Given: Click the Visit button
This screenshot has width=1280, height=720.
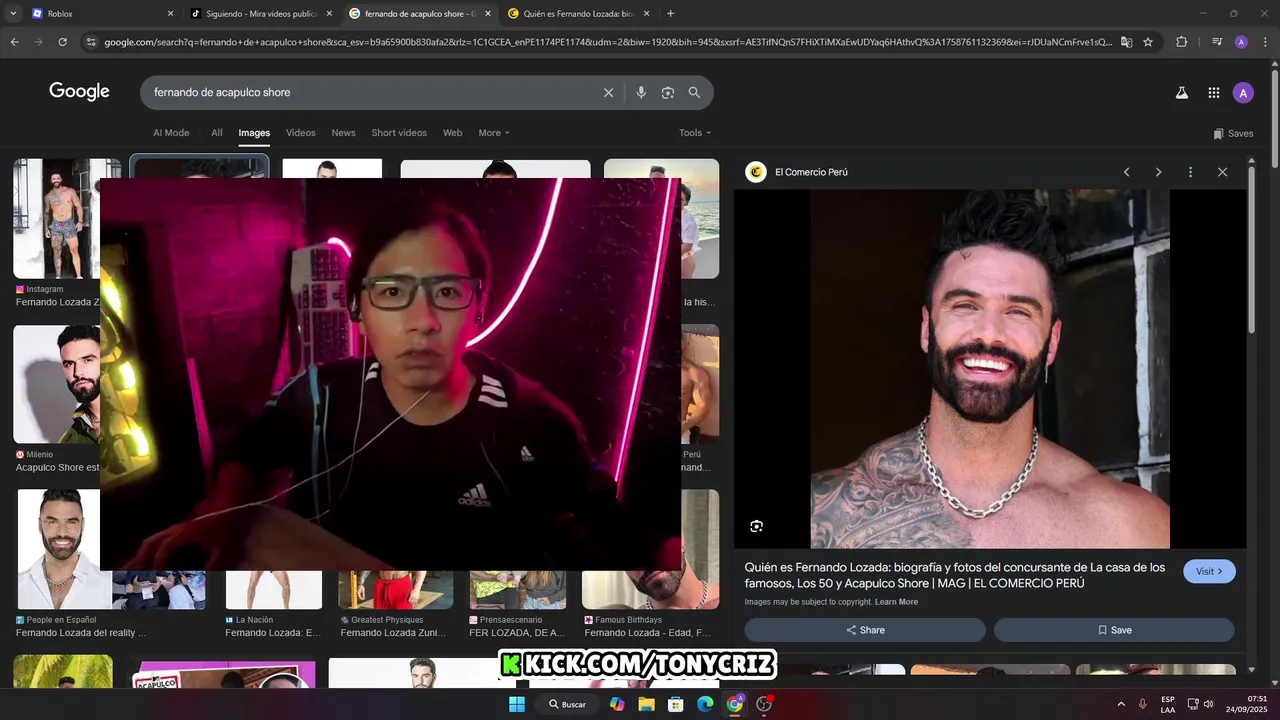Looking at the screenshot, I should 1209,571.
